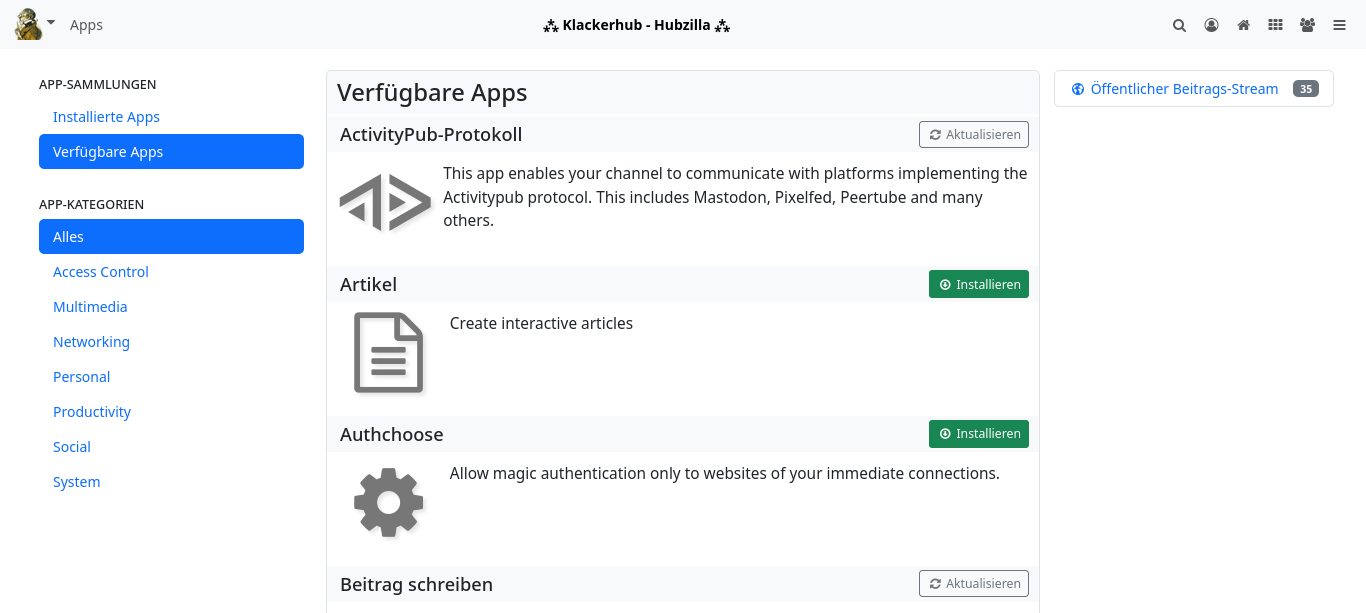The image size is (1366, 613).
Task: Click the community groups icon in the navbar
Action: pos(1307,25)
